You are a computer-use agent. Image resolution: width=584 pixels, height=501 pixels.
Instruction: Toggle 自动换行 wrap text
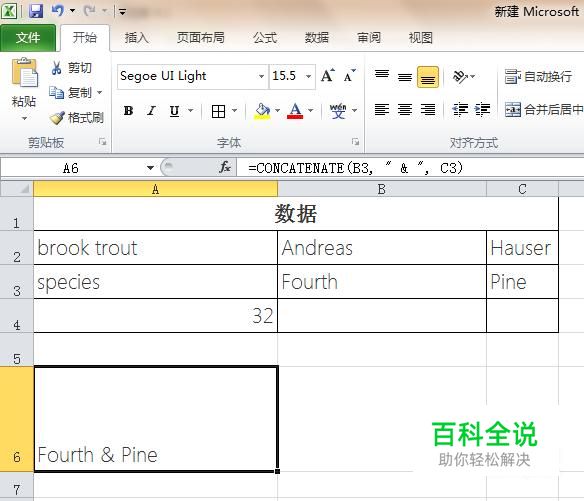(x=538, y=76)
